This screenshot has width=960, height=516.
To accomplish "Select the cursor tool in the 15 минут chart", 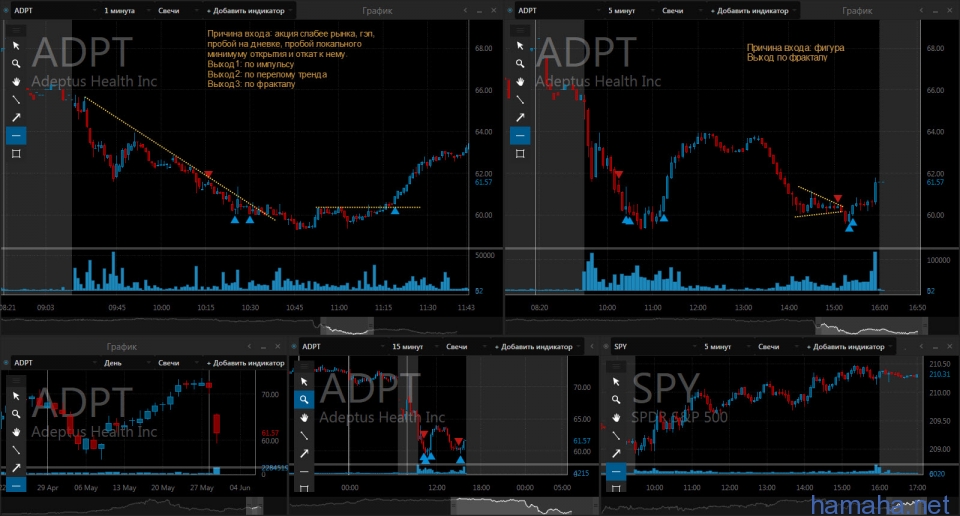I will point(304,382).
